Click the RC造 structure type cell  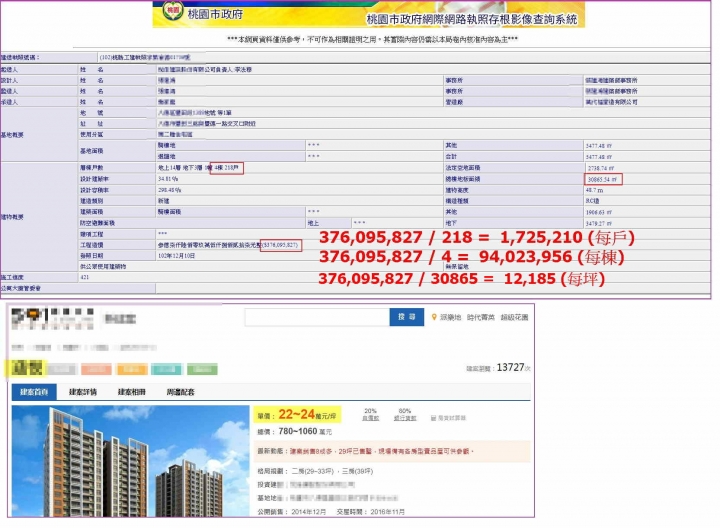click(592, 201)
